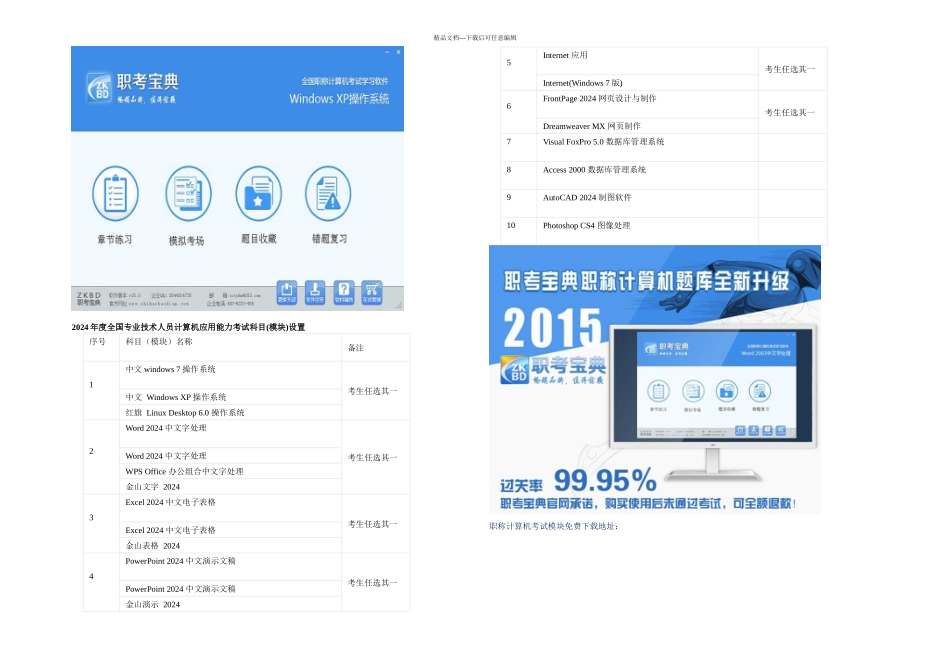Click the 99.95% pass rate figure
Viewport: 950px width, 672px height.
[x=605, y=481]
